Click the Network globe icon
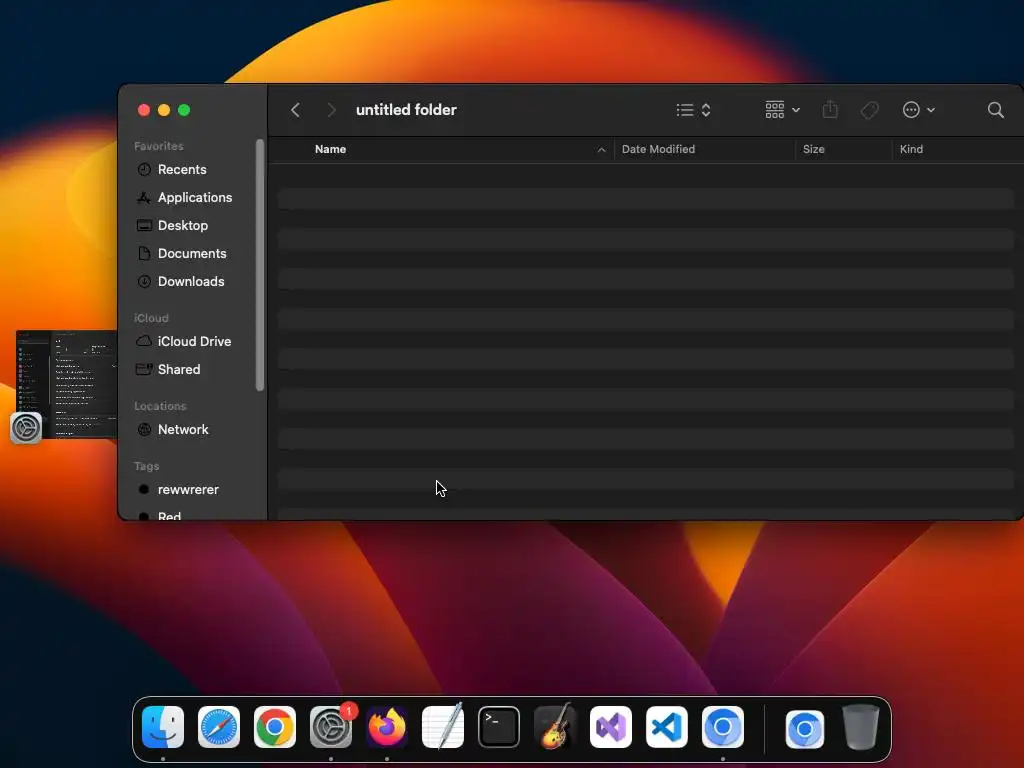Viewport: 1024px width, 768px height. 144,430
